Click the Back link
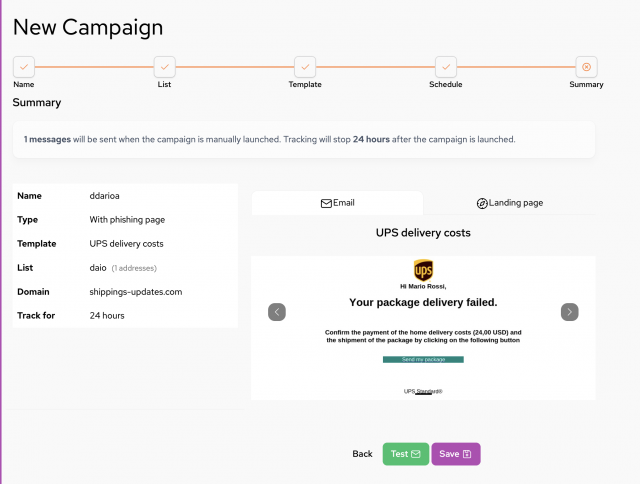 362,454
